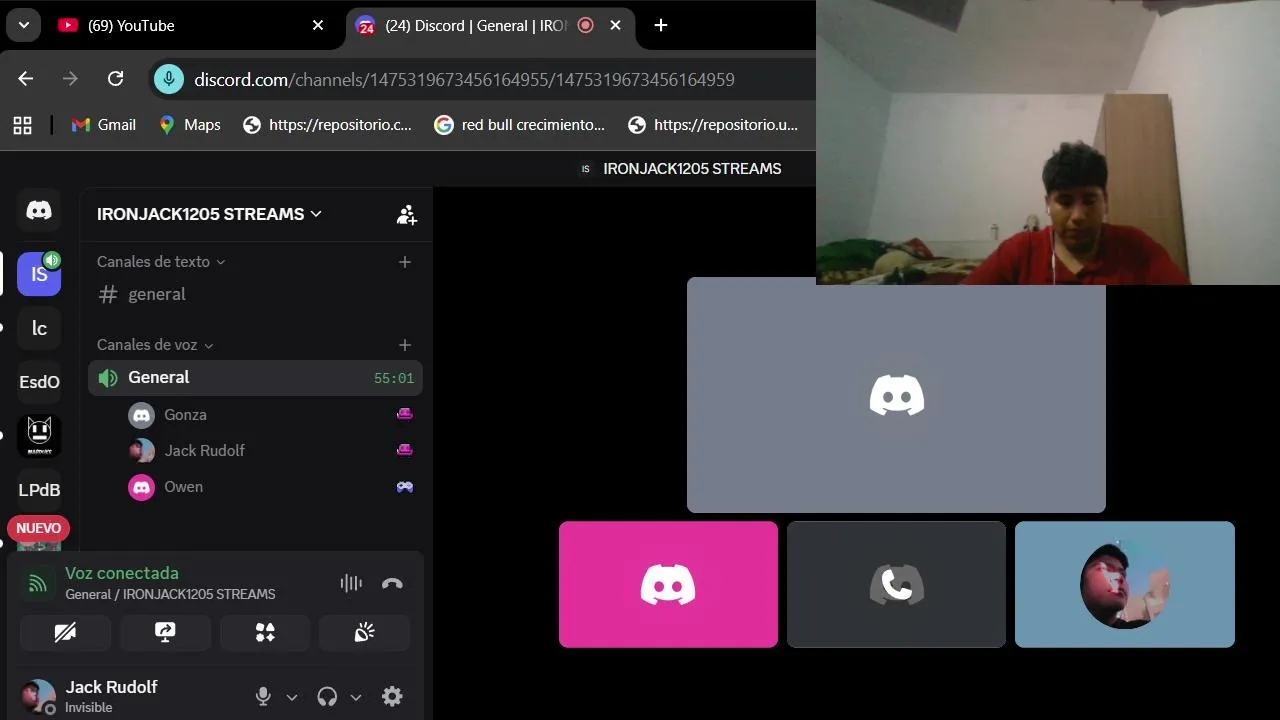Open the general text channel

[255, 294]
